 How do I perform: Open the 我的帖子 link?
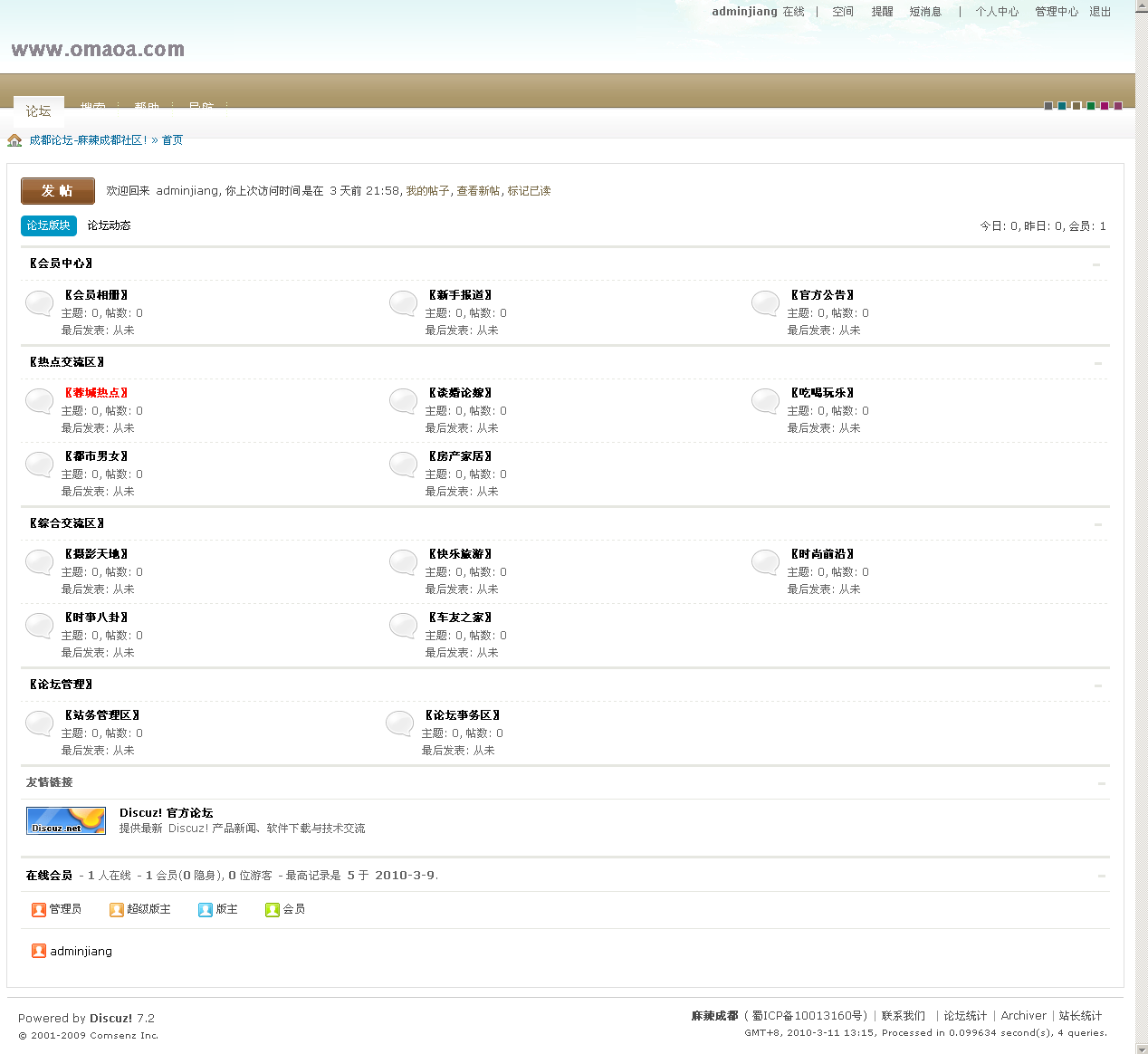(x=427, y=191)
